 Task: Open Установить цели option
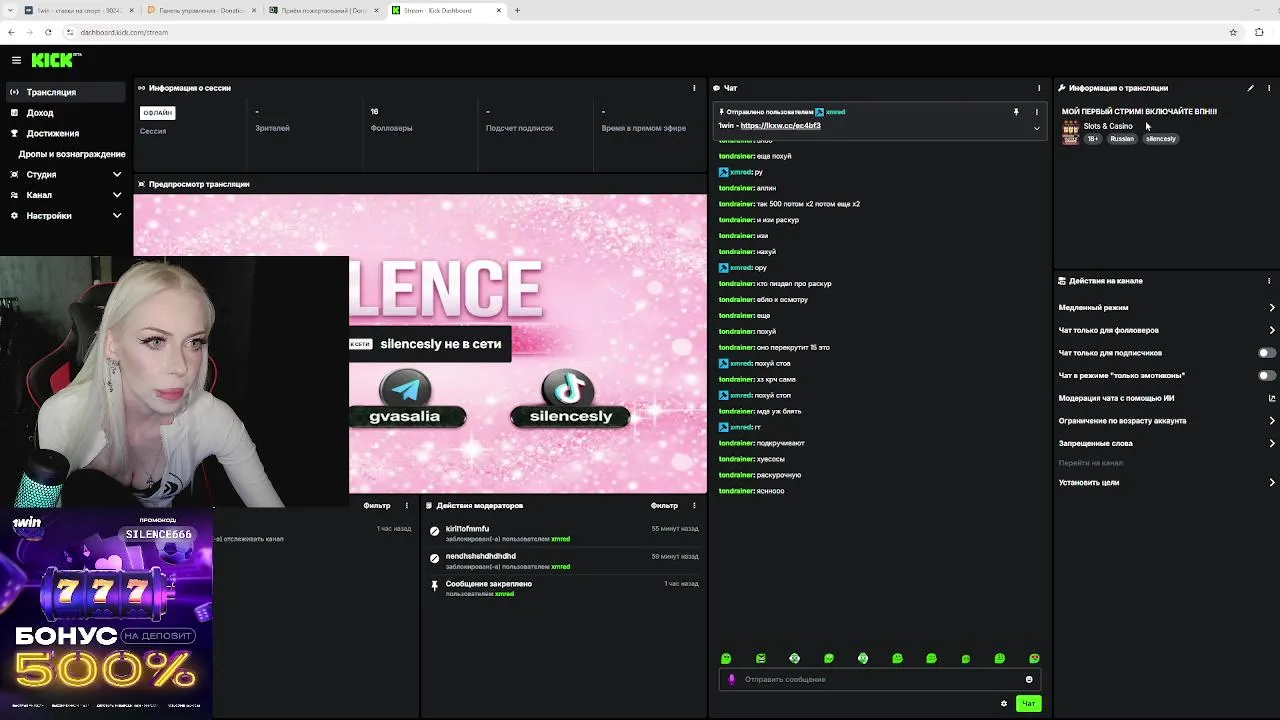click(x=1166, y=482)
